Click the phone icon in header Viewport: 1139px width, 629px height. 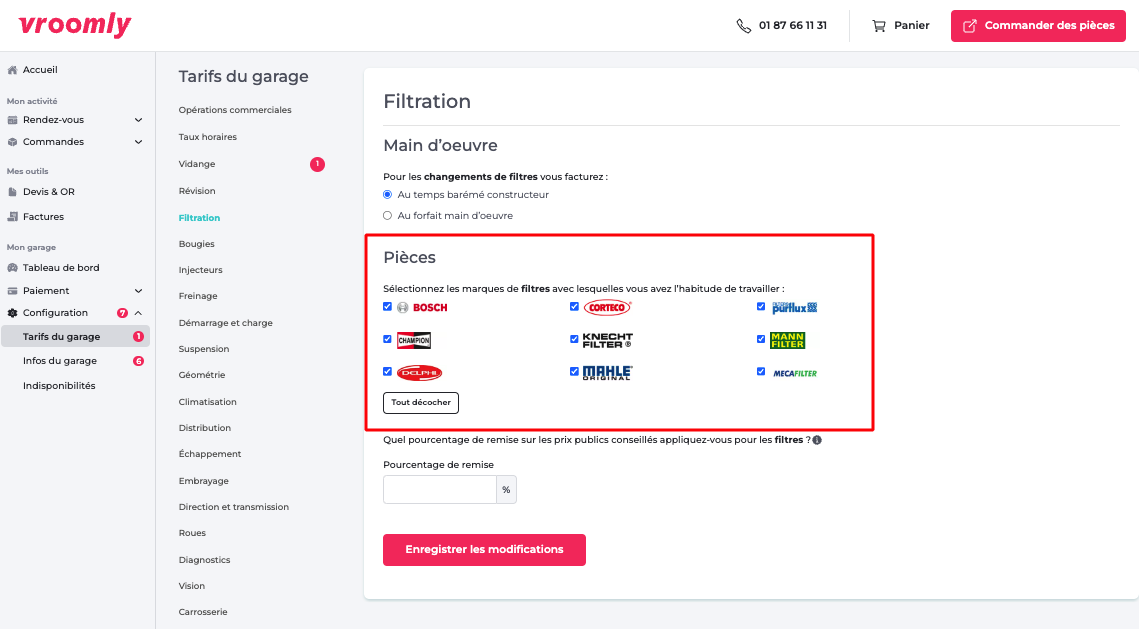[x=743, y=26]
